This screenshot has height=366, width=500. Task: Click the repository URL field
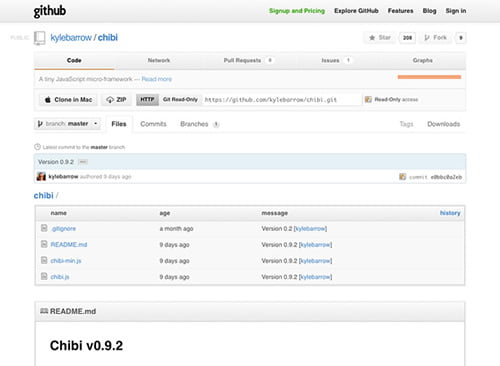pyautogui.click(x=281, y=100)
